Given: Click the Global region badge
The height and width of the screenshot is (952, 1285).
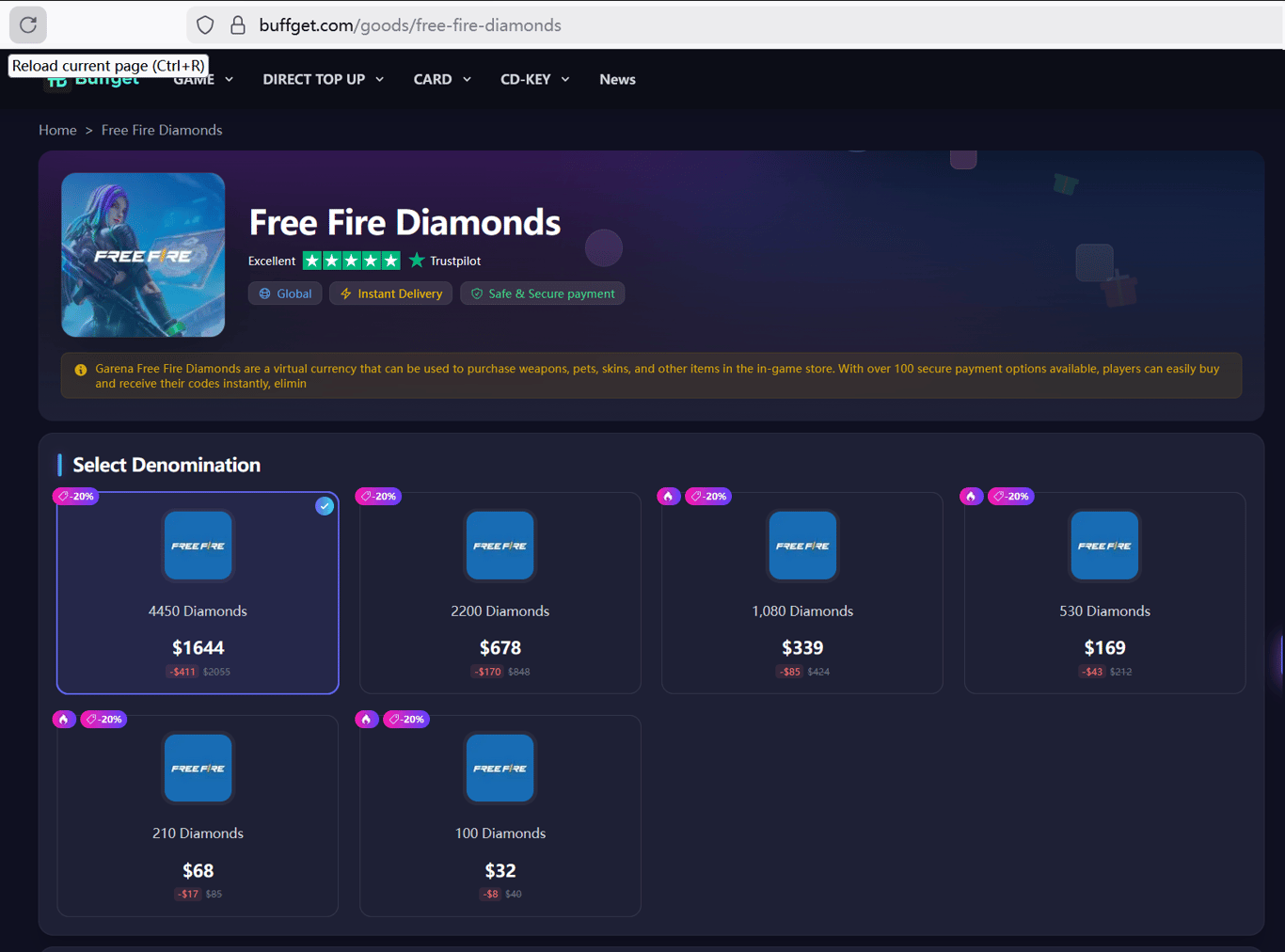Looking at the screenshot, I should click(x=285, y=294).
